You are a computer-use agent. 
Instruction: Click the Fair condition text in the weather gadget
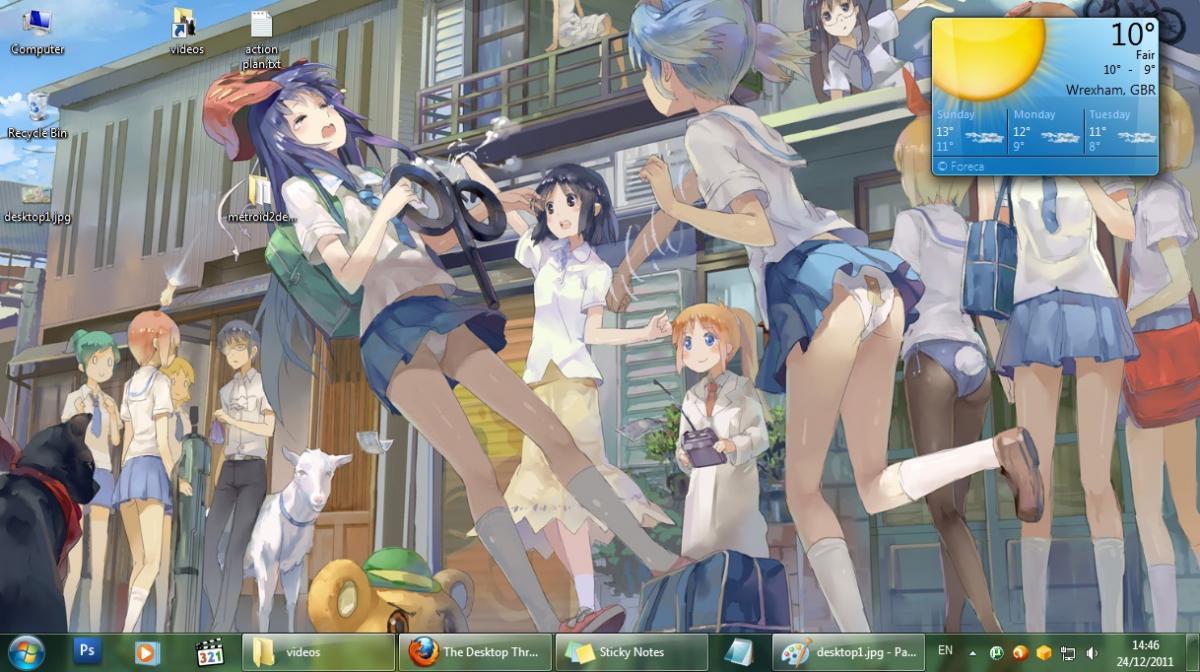[x=1146, y=55]
